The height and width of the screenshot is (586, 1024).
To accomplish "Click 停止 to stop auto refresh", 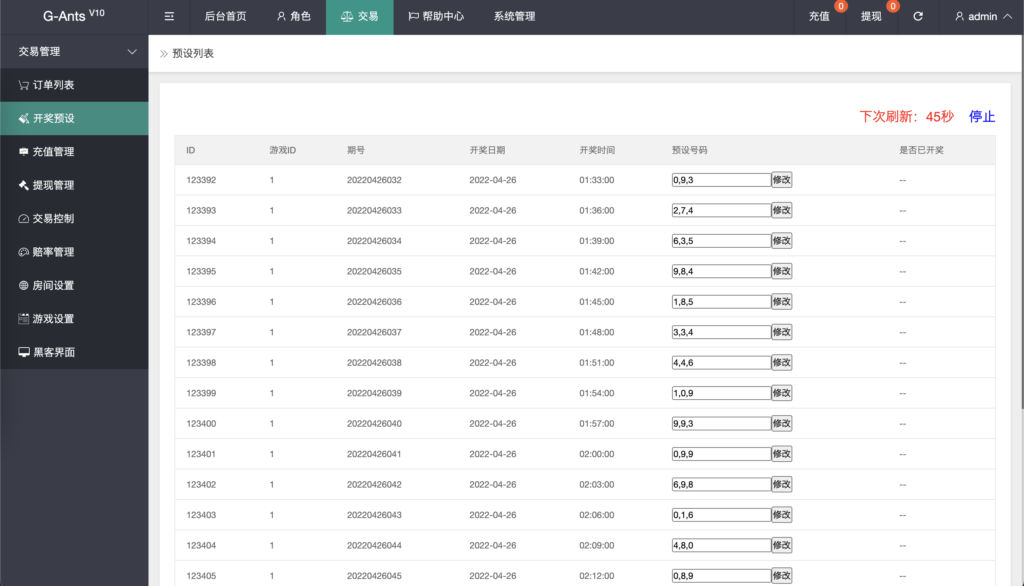I will pos(982,116).
